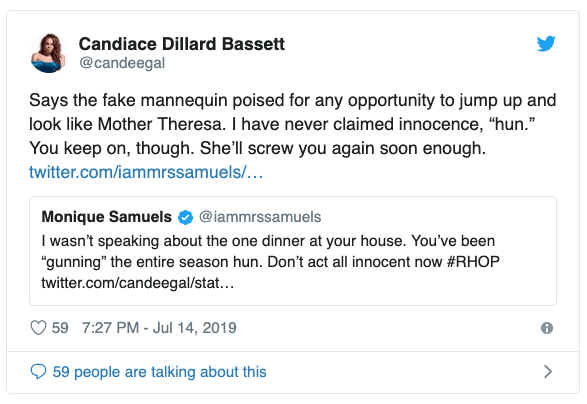This screenshot has width=587, height=404.
Task: Click the 7:27 PM - Jul 14, 2019 timestamp
Action: 159,328
